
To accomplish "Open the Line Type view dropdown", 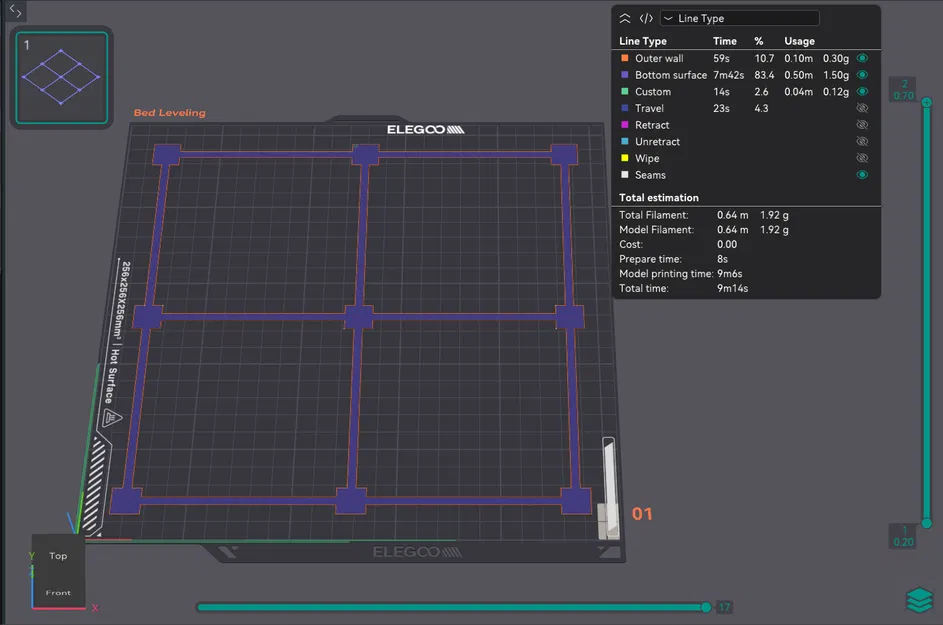I will [x=740, y=19].
